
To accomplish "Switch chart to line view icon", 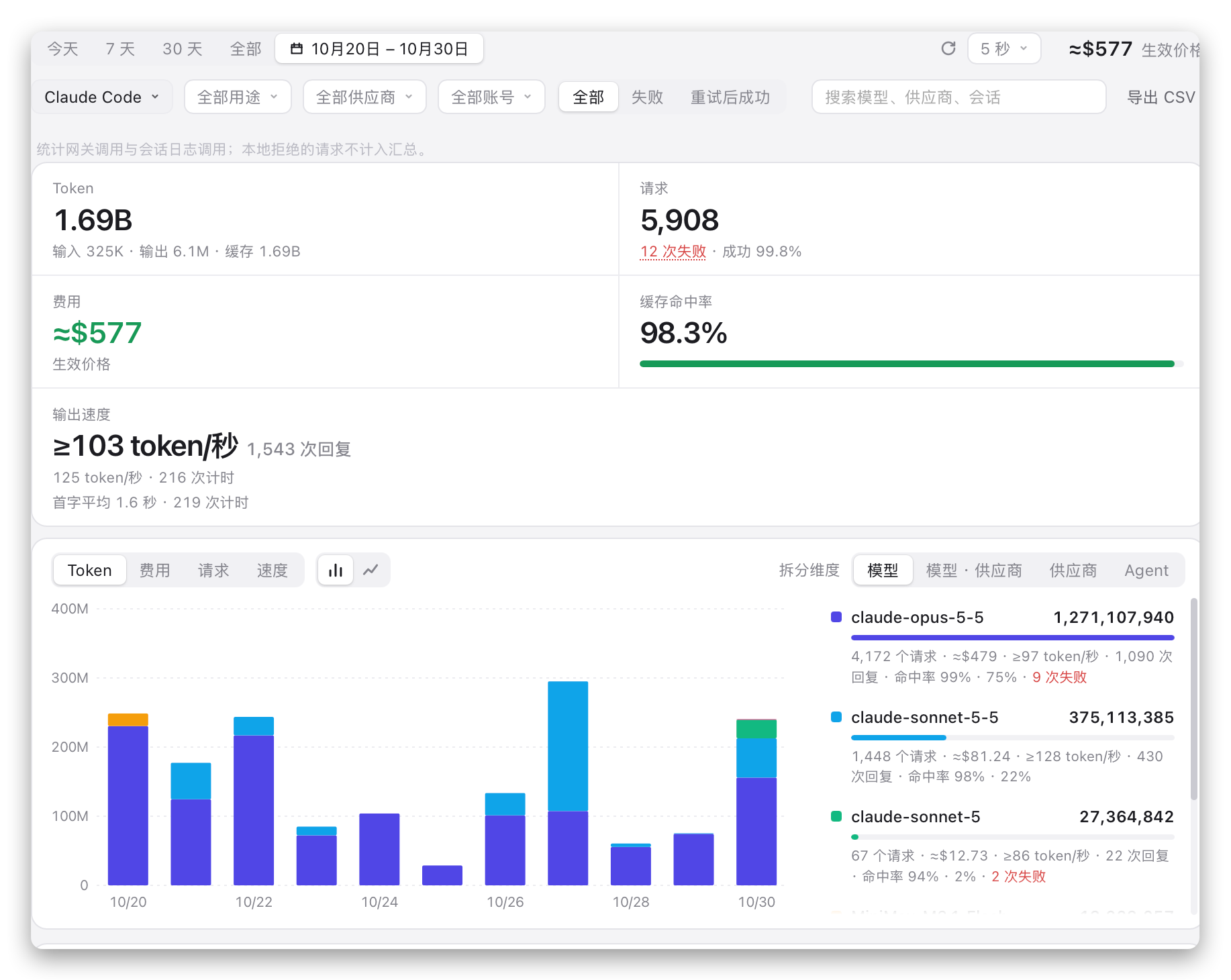I will click(x=371, y=571).
